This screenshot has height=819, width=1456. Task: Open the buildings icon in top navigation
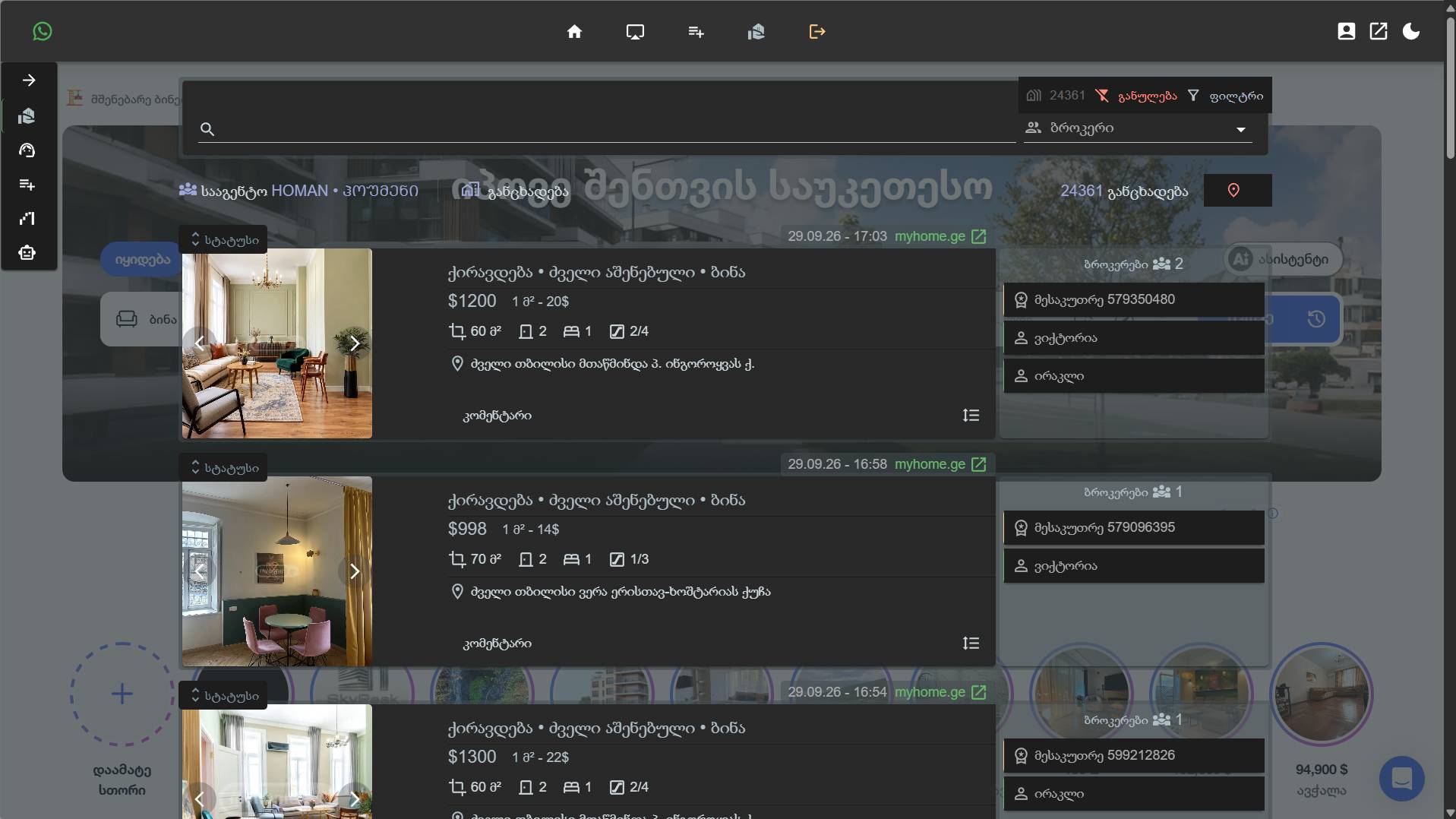[x=756, y=31]
